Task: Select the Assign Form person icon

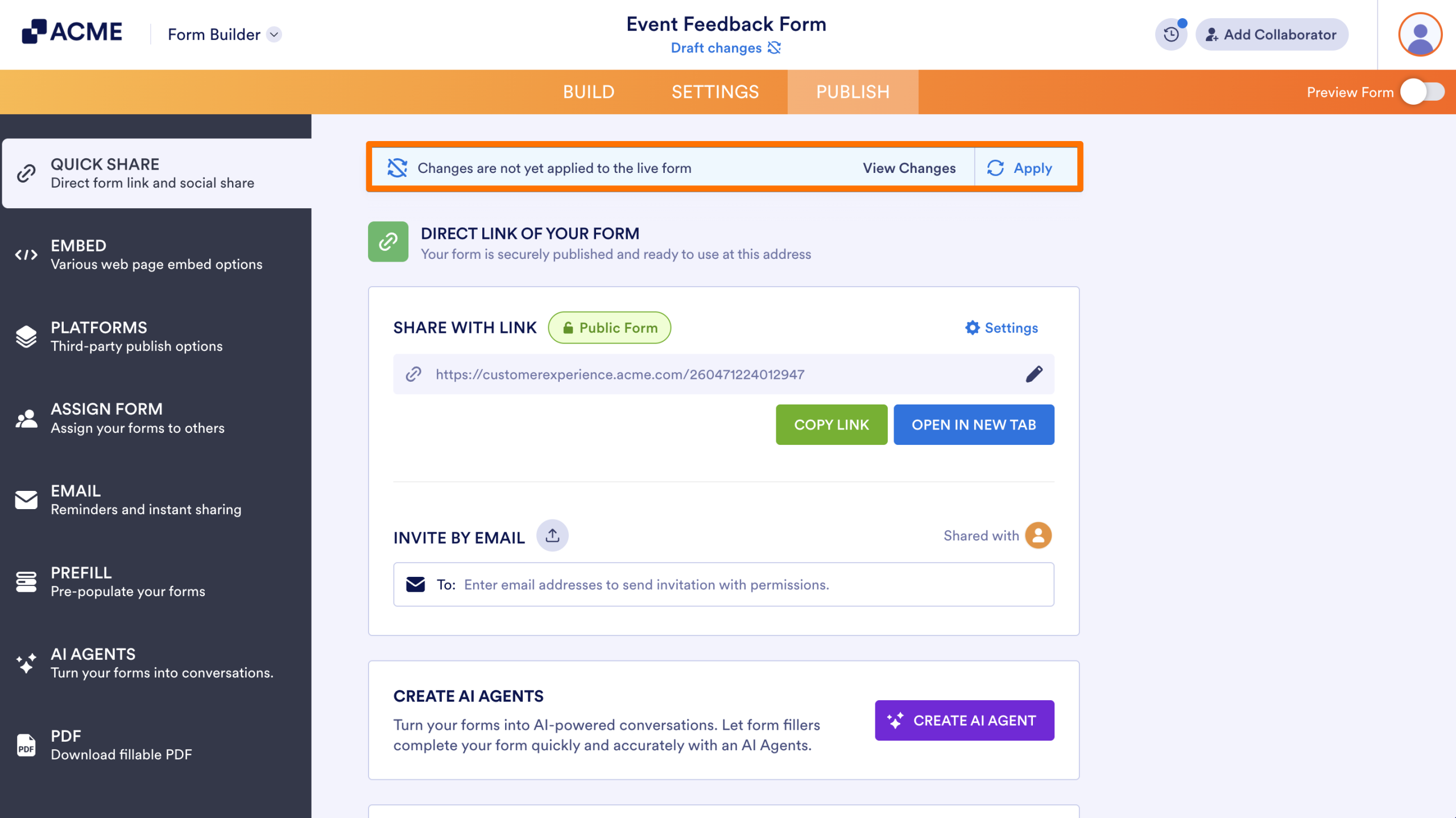Action: (26, 418)
